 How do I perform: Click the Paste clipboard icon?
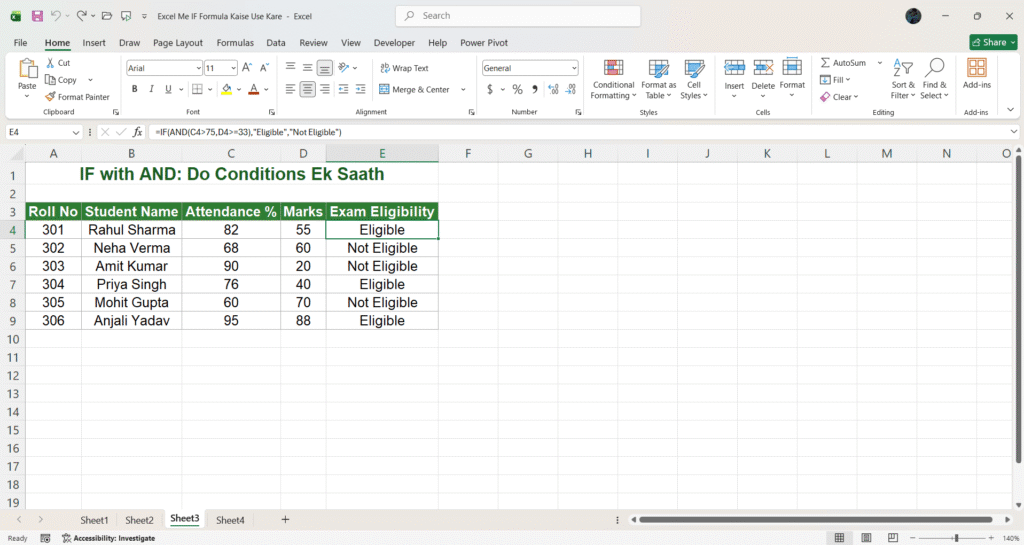tap(27, 69)
